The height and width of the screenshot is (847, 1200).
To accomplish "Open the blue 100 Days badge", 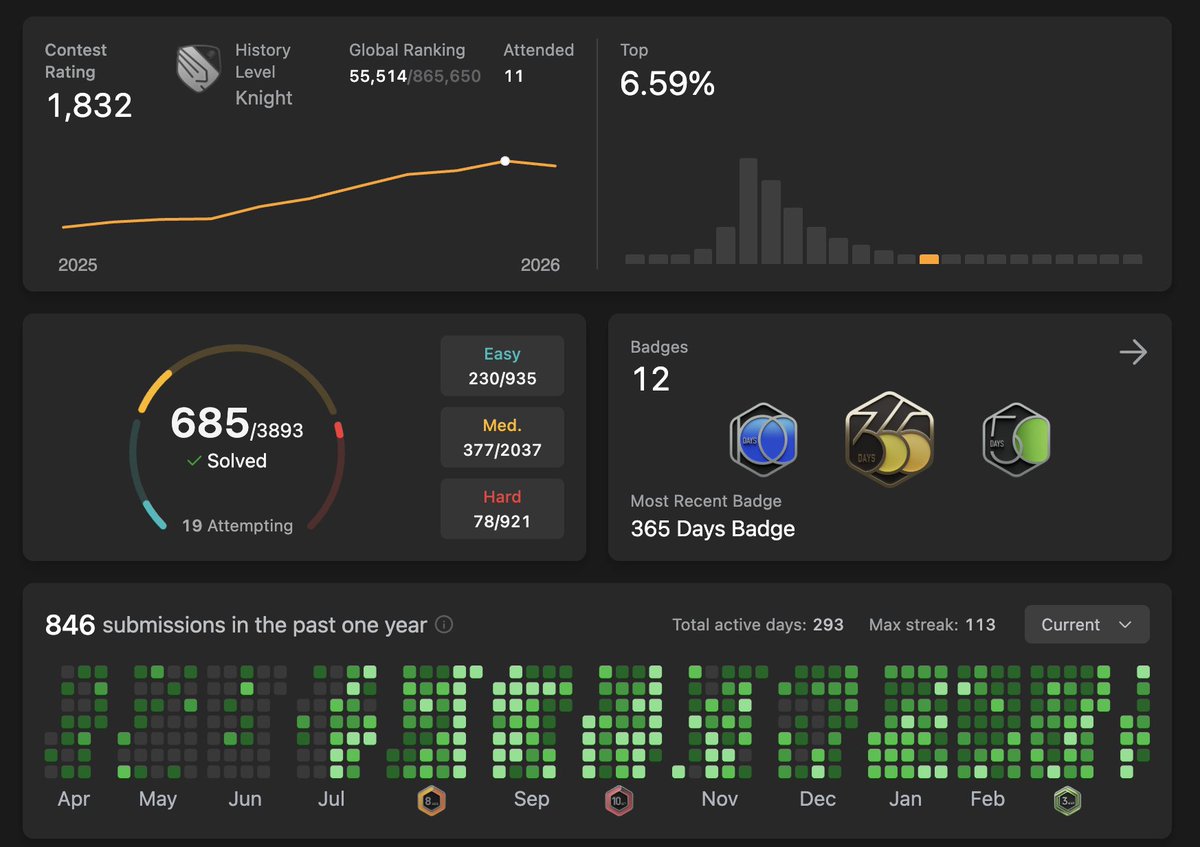I will 763,440.
